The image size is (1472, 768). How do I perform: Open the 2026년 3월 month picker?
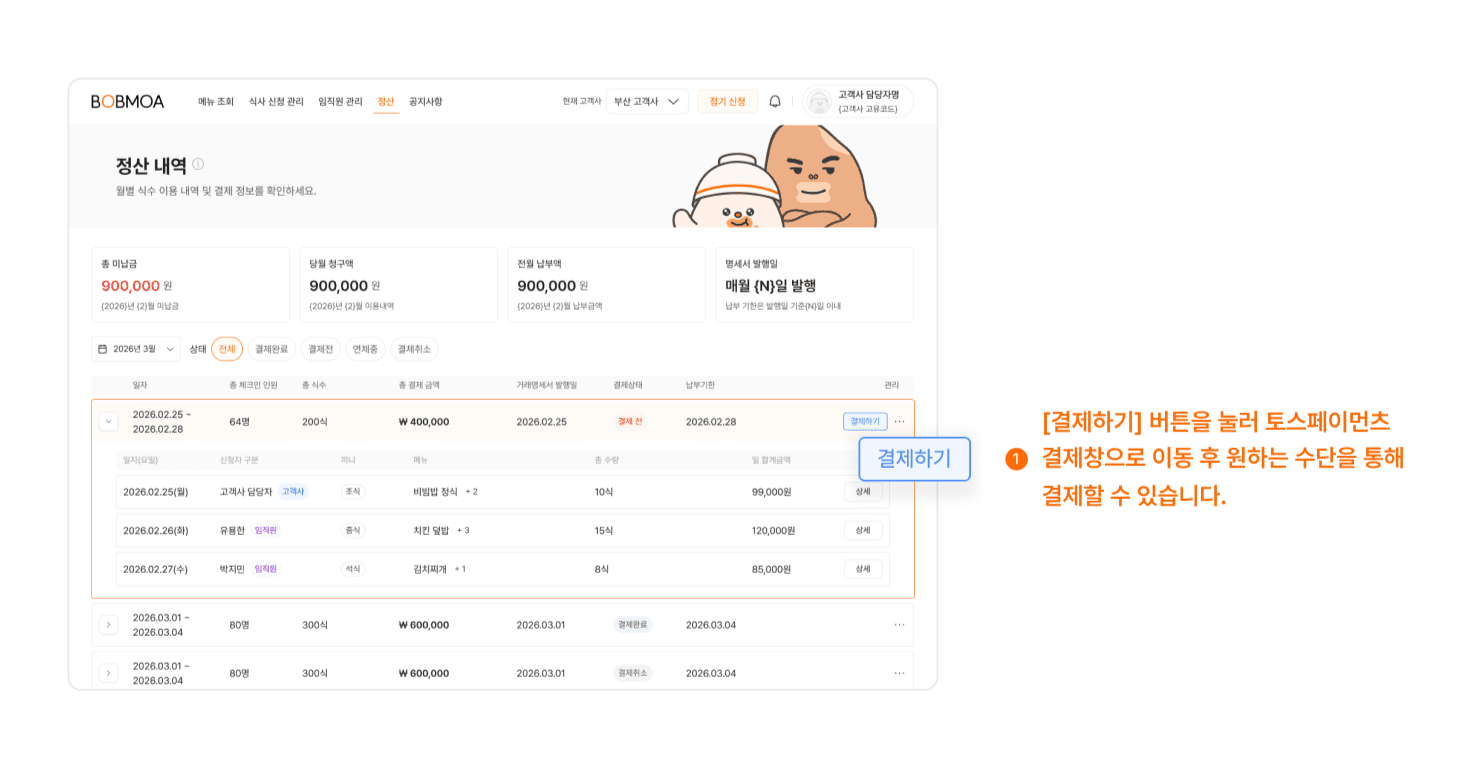point(136,349)
